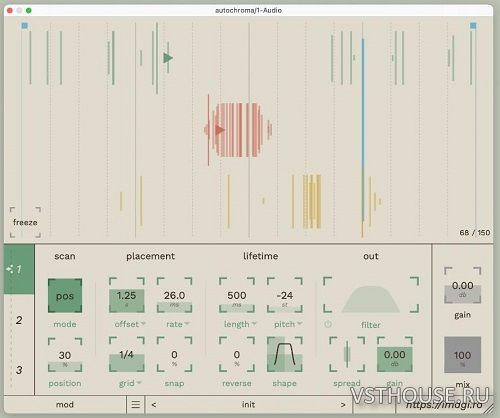
Task: Click the grid value 1/4
Action: 127,355
